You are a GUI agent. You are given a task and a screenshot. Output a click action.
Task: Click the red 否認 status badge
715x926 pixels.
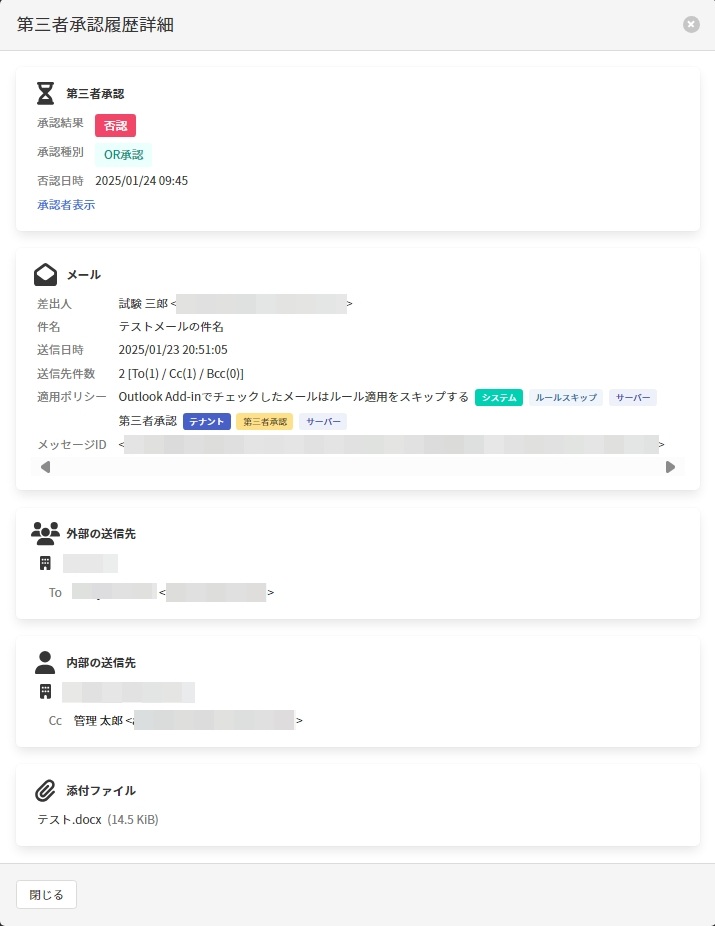tap(115, 125)
